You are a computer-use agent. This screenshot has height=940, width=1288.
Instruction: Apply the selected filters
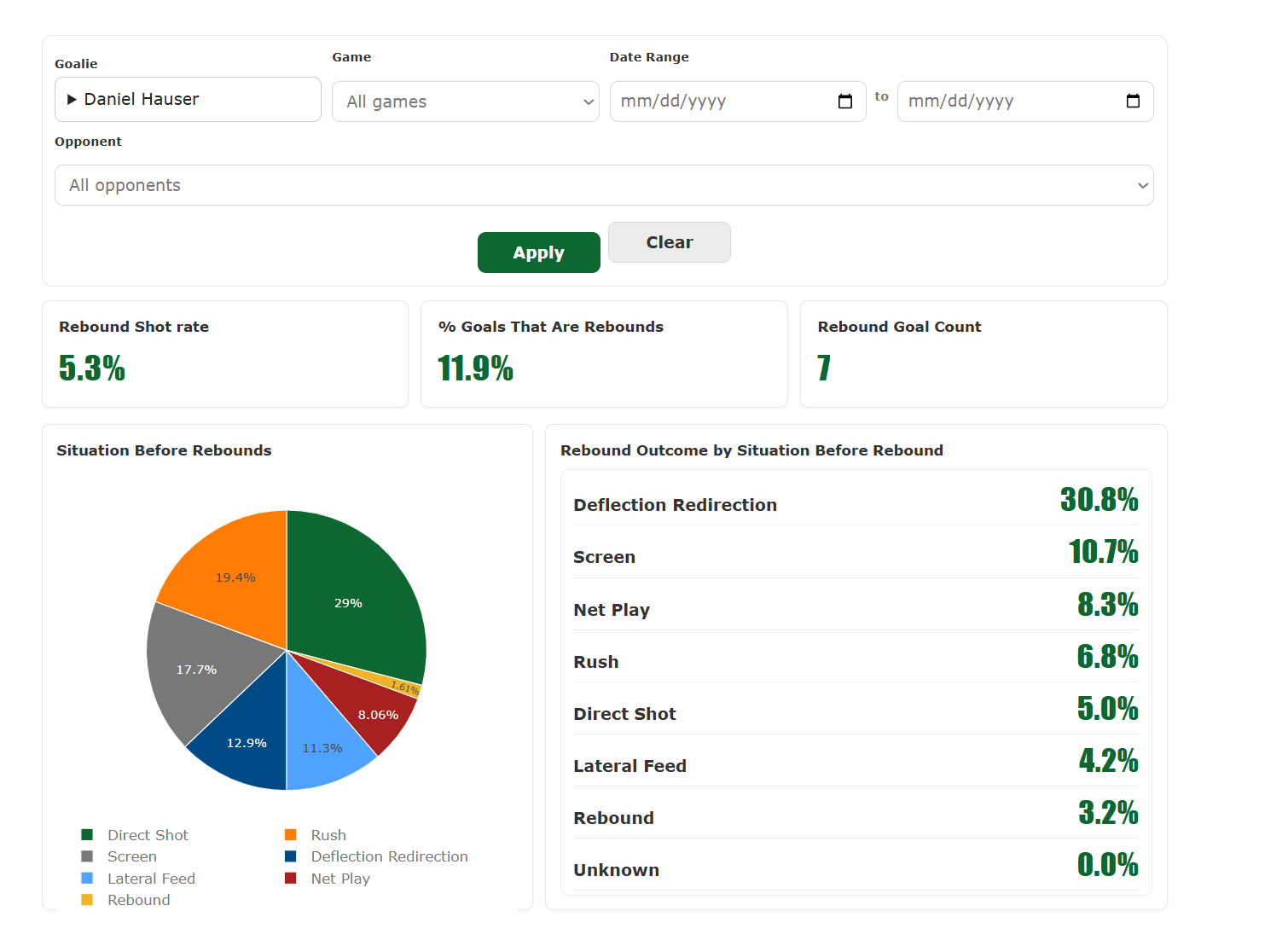(x=539, y=252)
